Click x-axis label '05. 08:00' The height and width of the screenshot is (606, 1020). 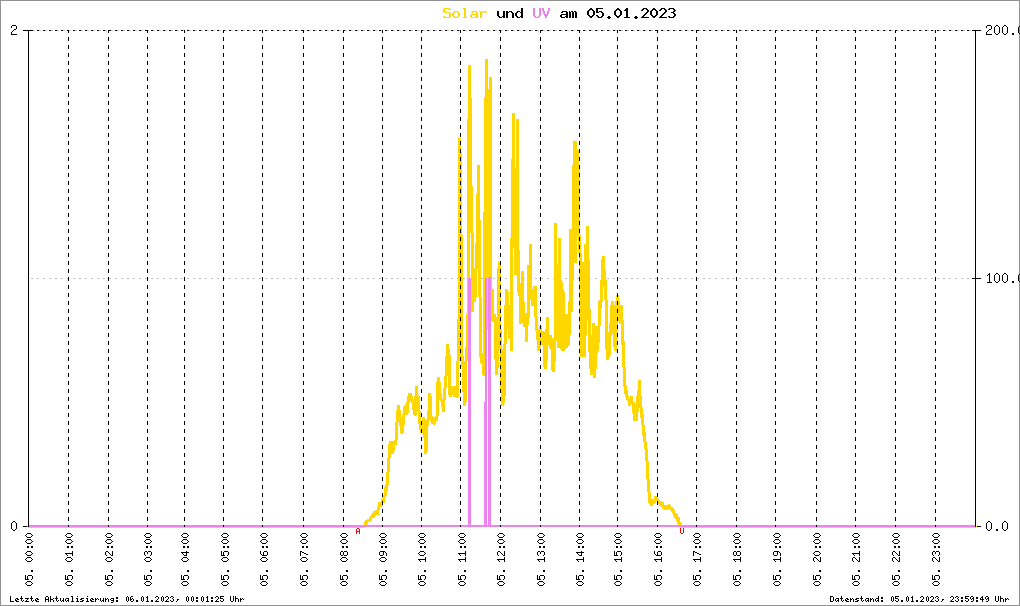pos(343,560)
